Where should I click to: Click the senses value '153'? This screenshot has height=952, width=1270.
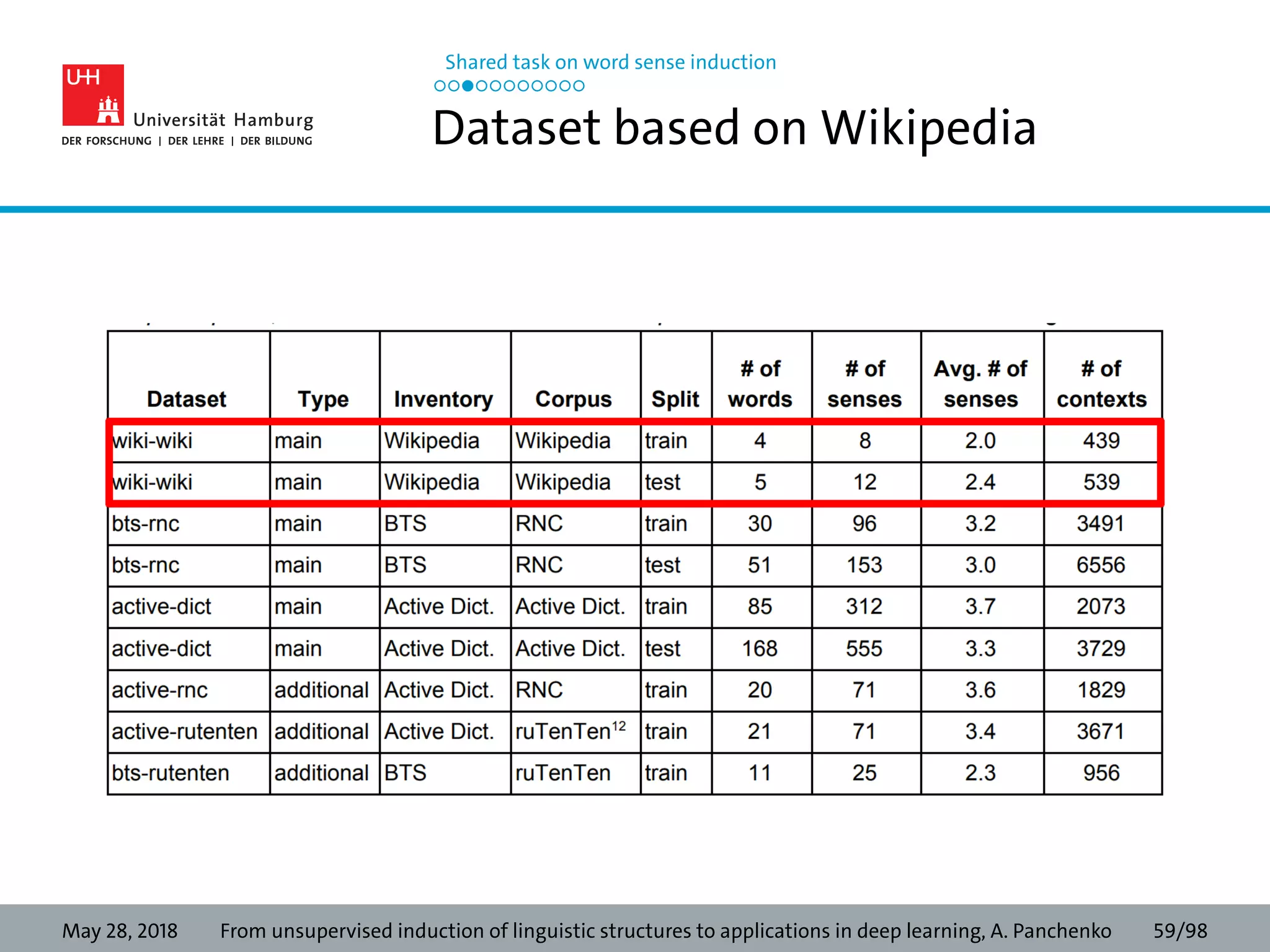coord(864,565)
